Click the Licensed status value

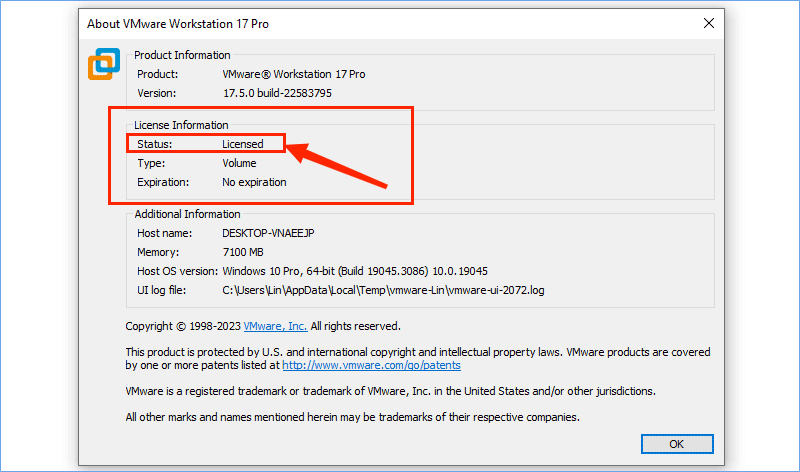click(242, 144)
